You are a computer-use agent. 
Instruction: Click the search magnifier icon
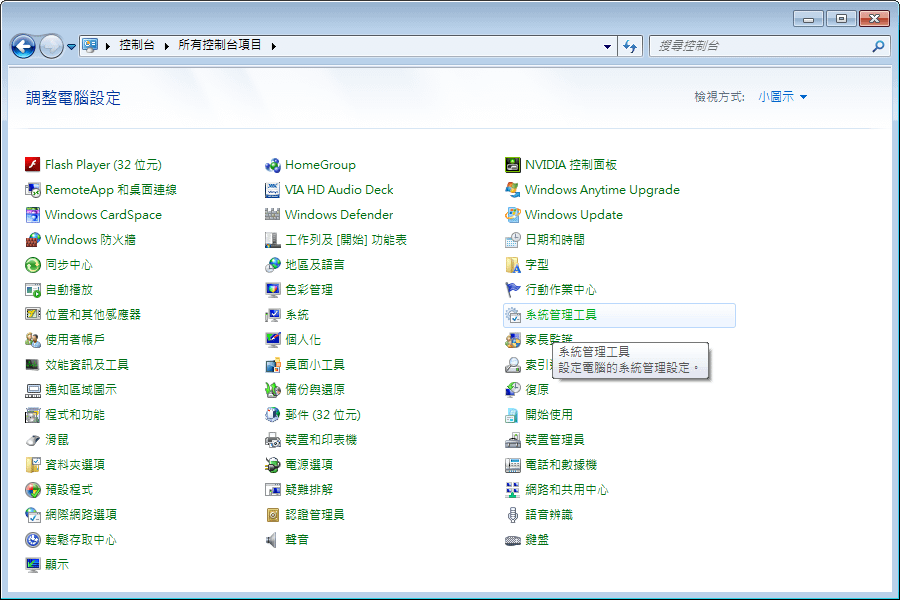[x=878, y=47]
